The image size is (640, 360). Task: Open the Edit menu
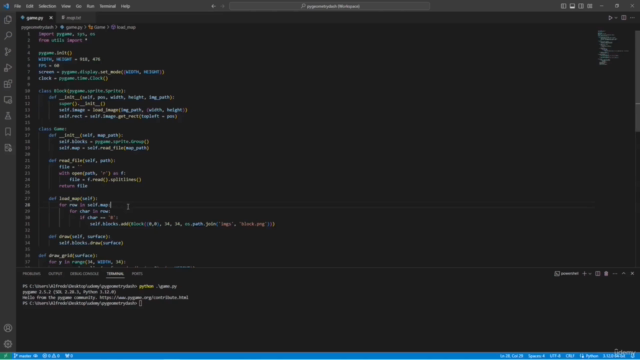[29, 6]
